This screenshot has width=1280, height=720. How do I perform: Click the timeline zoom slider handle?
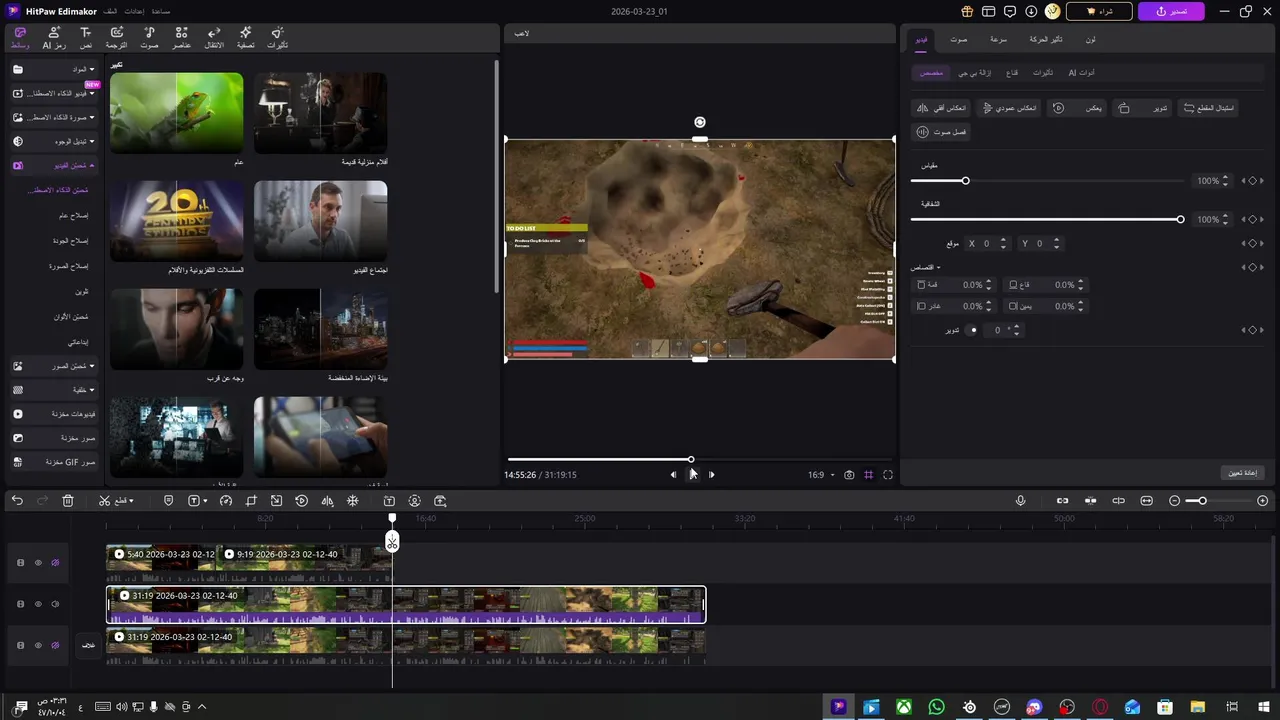1202,501
